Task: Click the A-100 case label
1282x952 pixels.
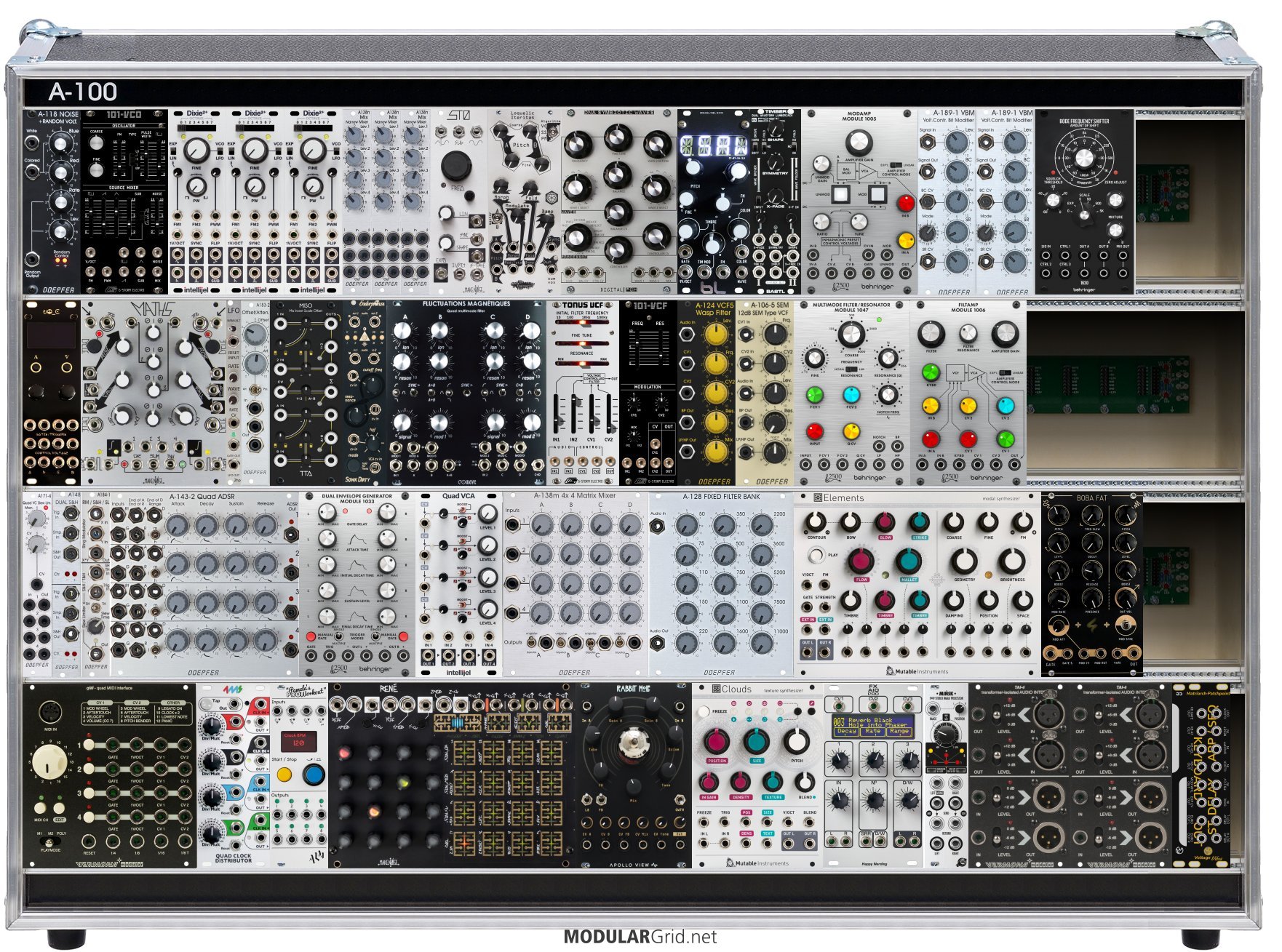Action: [83, 92]
